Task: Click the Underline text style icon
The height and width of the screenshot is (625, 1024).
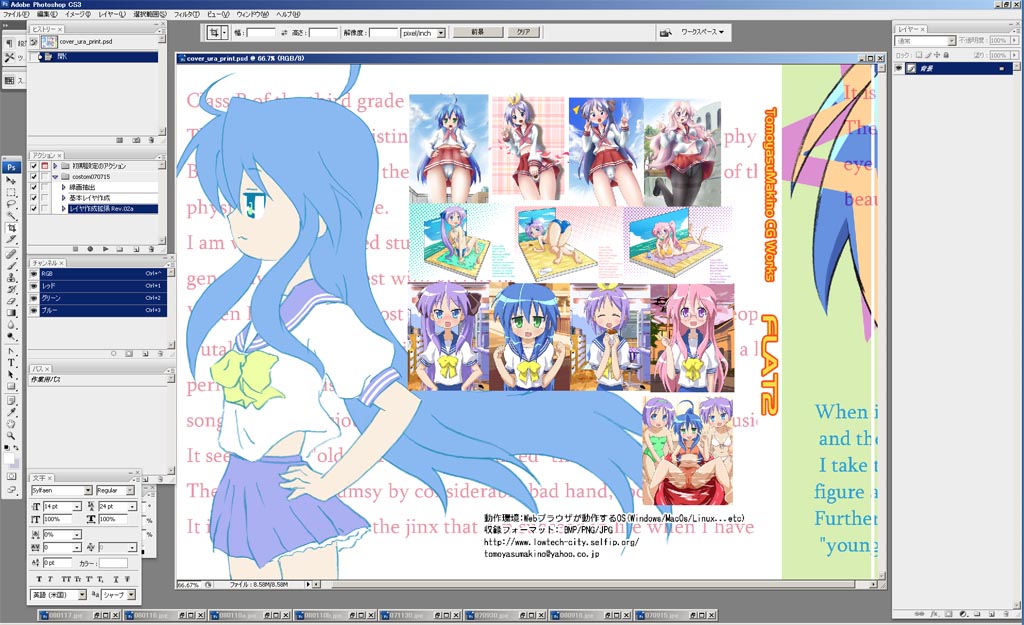Action: point(116,579)
